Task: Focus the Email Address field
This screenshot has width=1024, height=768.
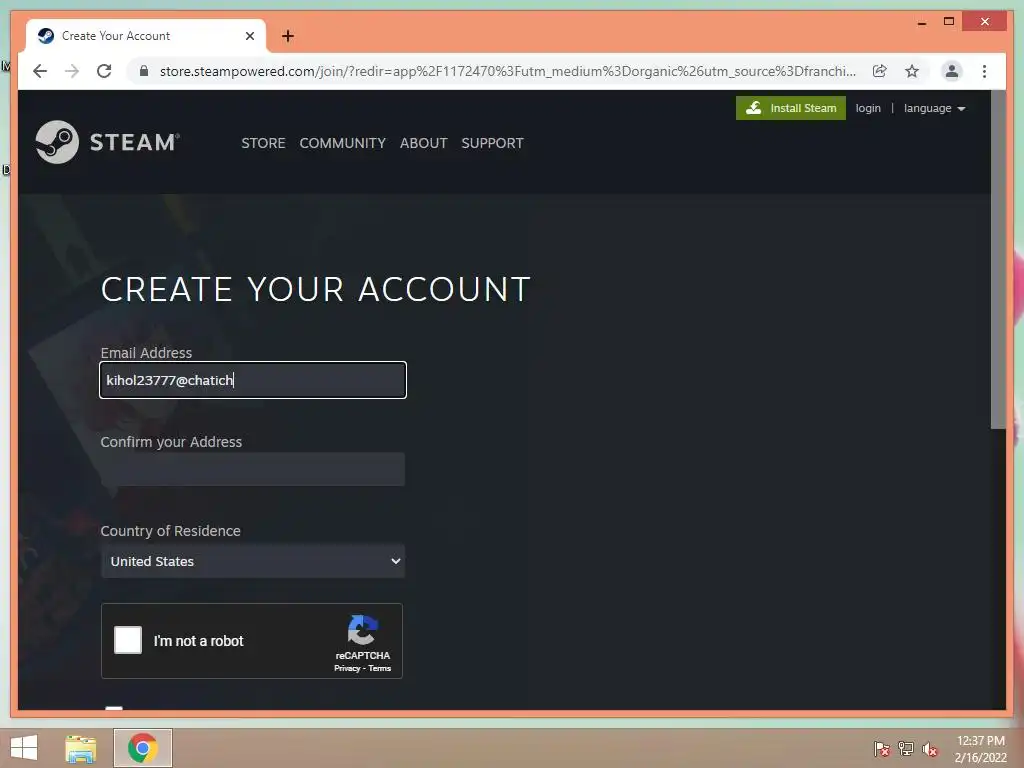Action: pos(253,380)
